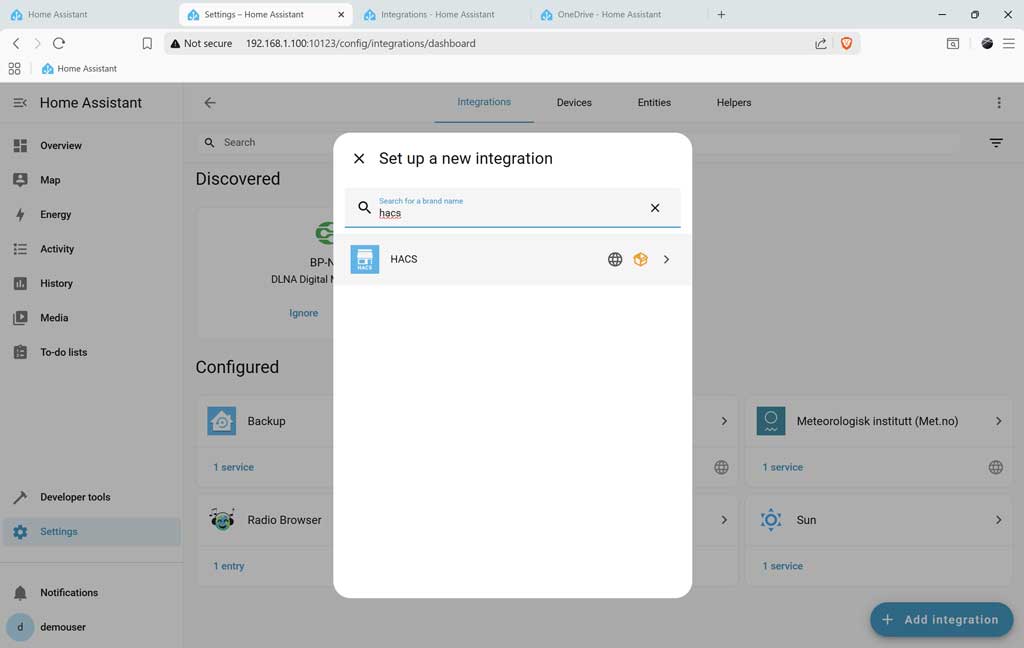The height and width of the screenshot is (648, 1024).
Task: Switch to the Integrations tab
Action: [x=484, y=102]
